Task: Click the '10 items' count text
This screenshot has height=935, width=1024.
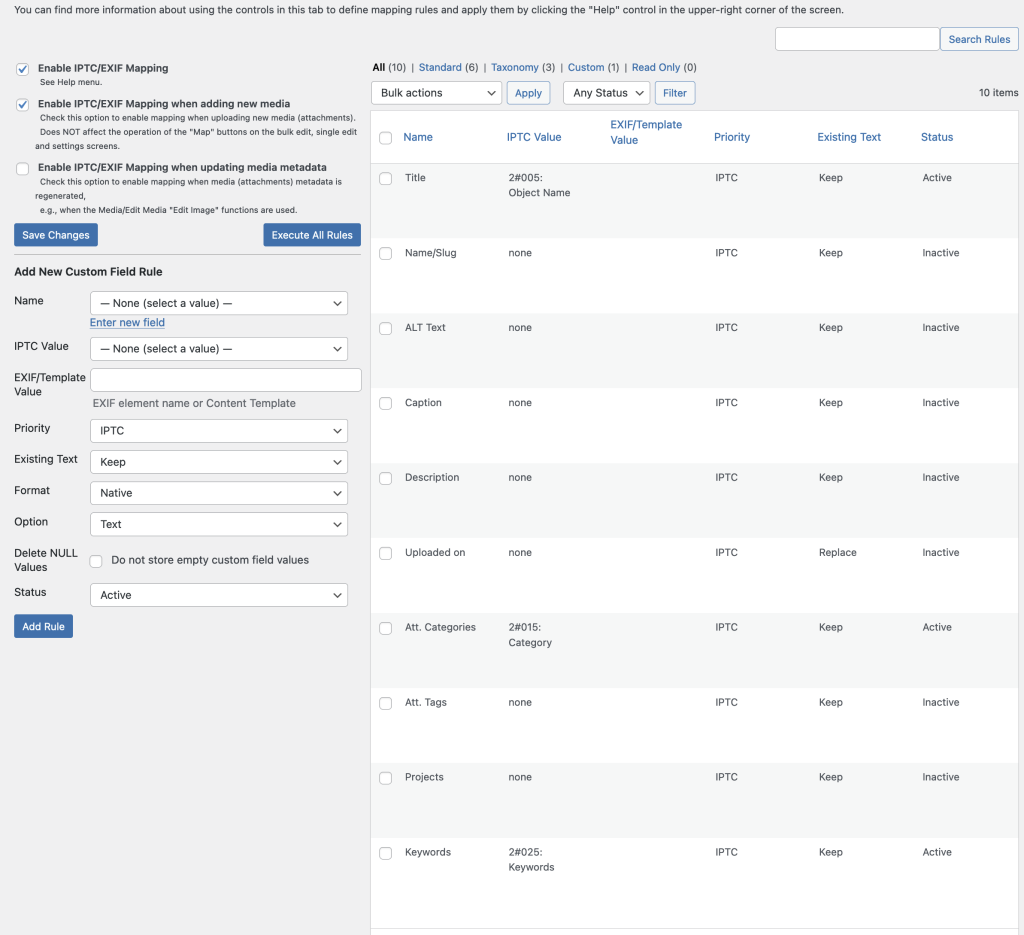Action: coord(999,93)
